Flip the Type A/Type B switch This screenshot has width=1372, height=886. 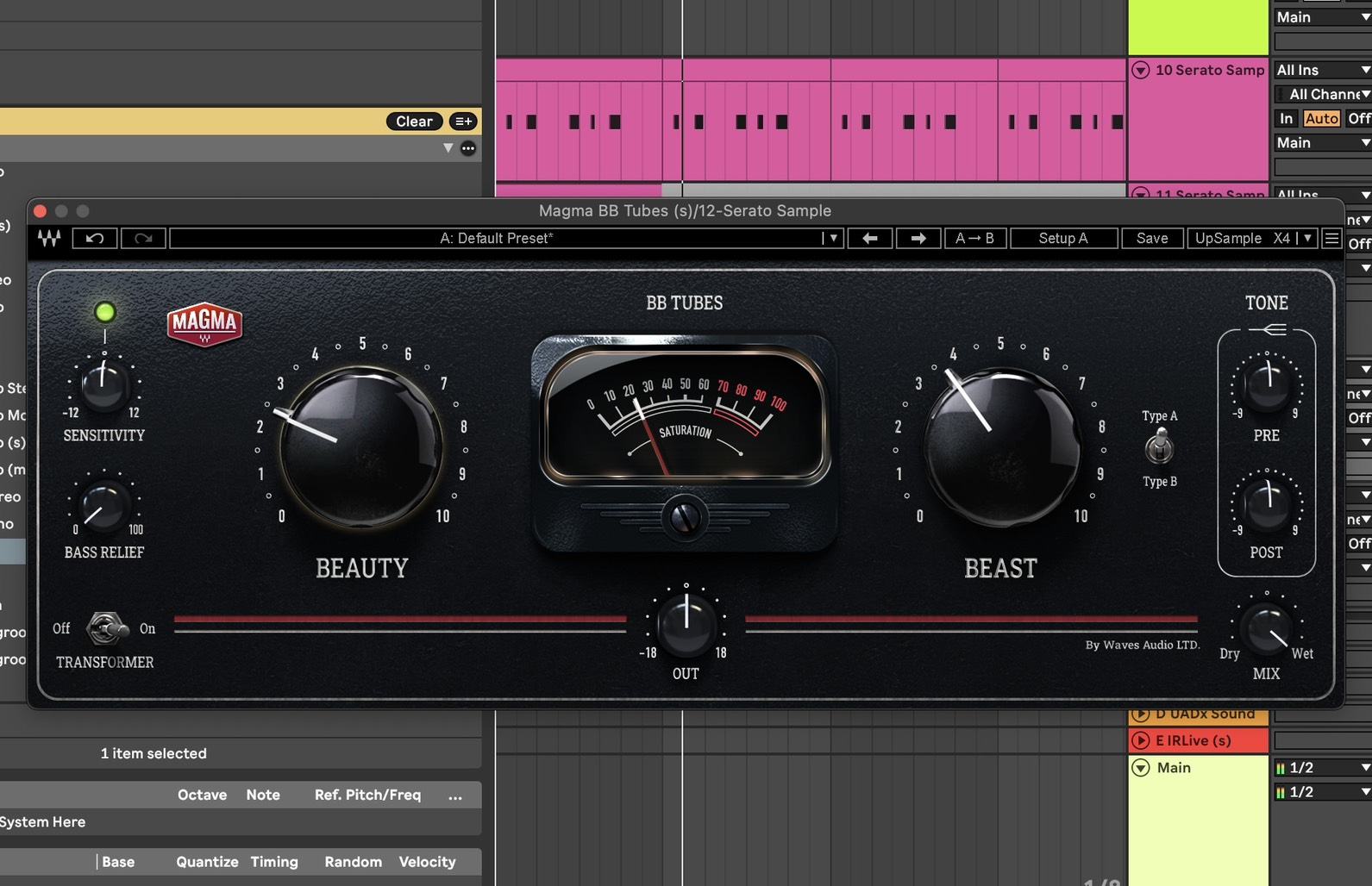point(1160,447)
